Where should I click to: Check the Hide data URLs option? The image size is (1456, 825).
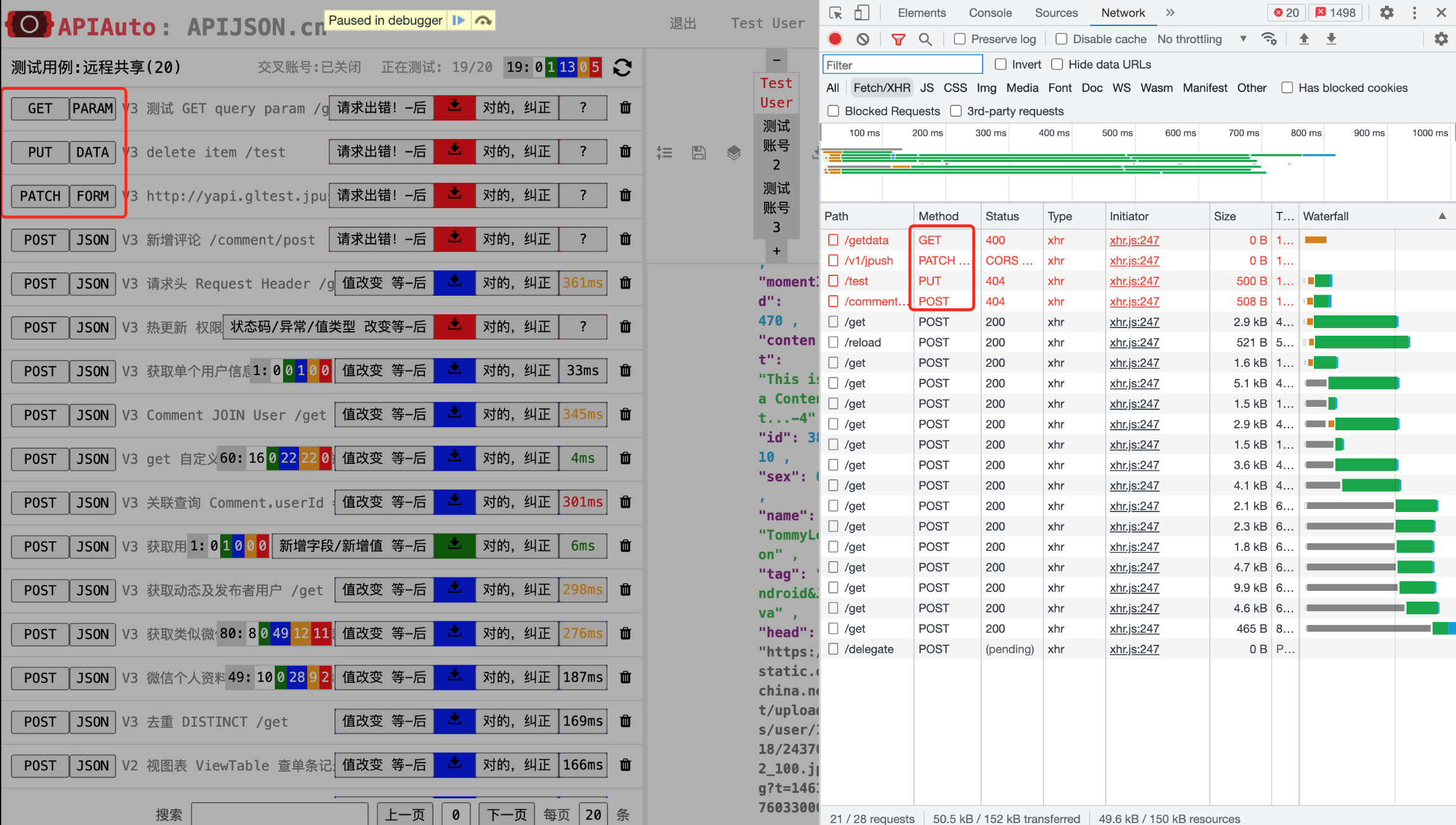[1057, 65]
